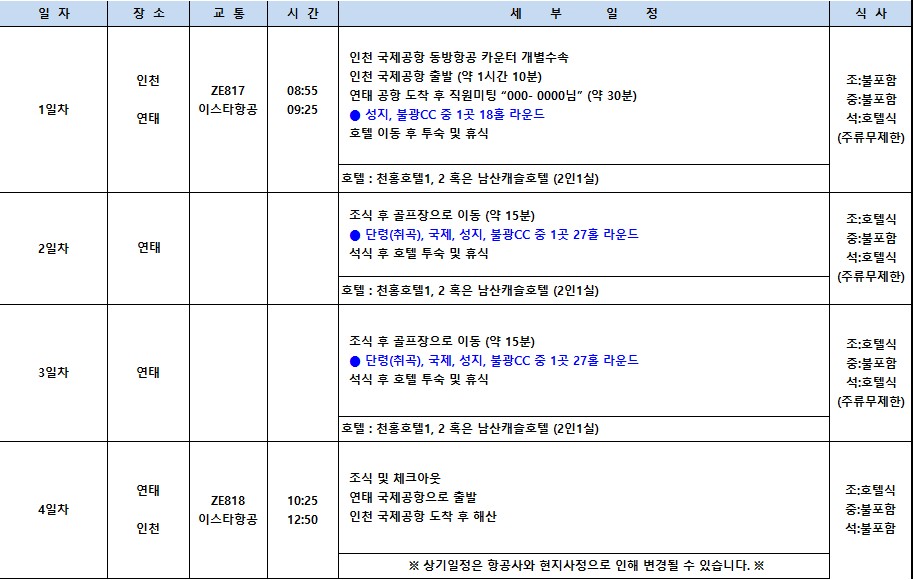Click 연태 in the 4일차 row
The image size is (915, 580).
(x=148, y=490)
